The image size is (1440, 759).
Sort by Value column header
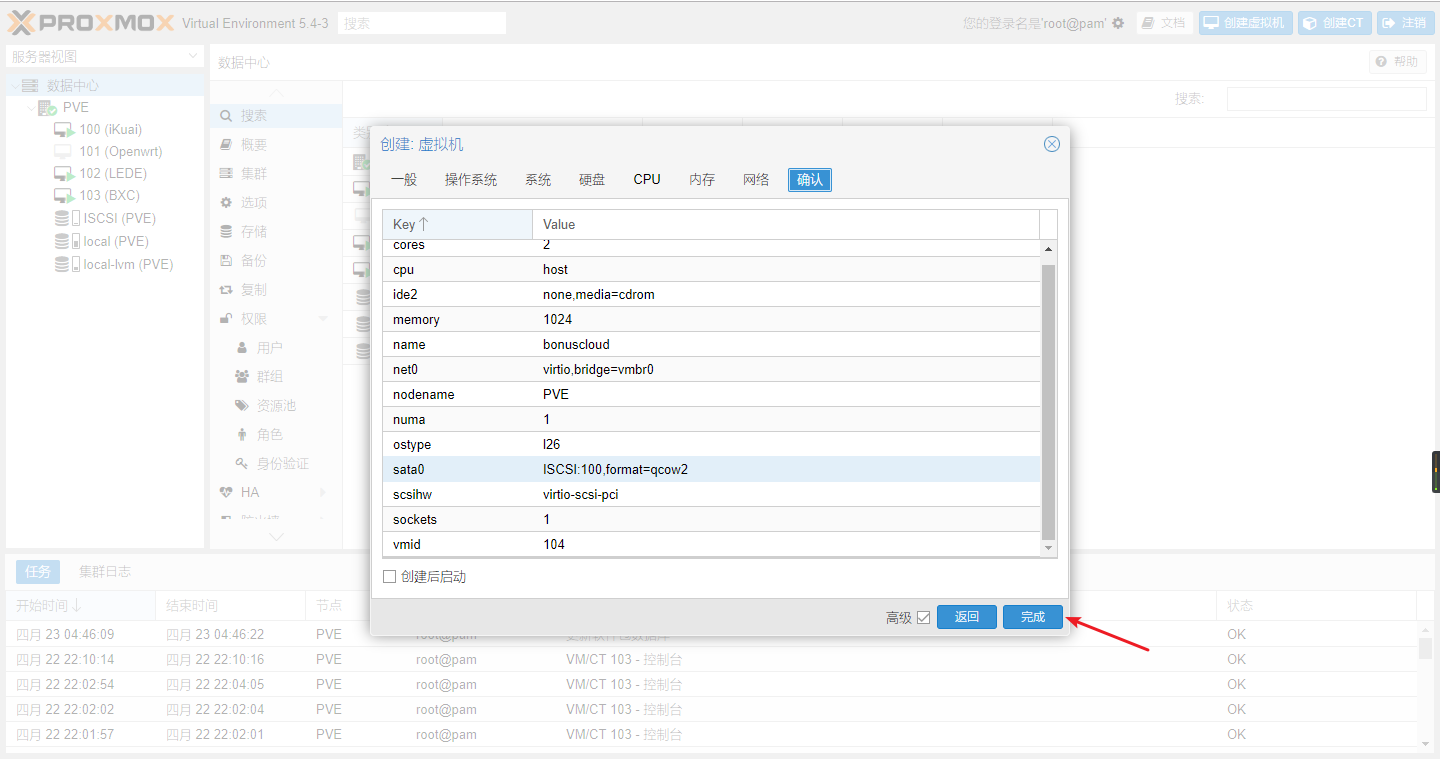pyautogui.click(x=786, y=224)
